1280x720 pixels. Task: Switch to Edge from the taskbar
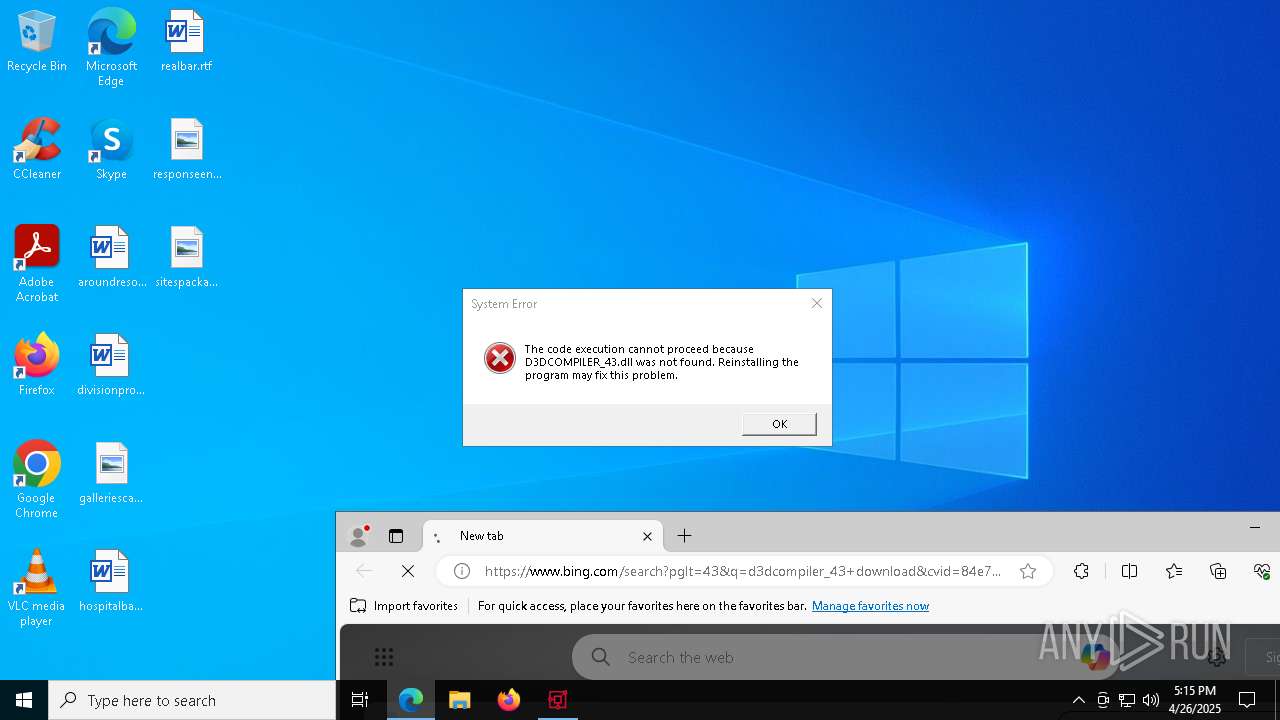click(411, 700)
